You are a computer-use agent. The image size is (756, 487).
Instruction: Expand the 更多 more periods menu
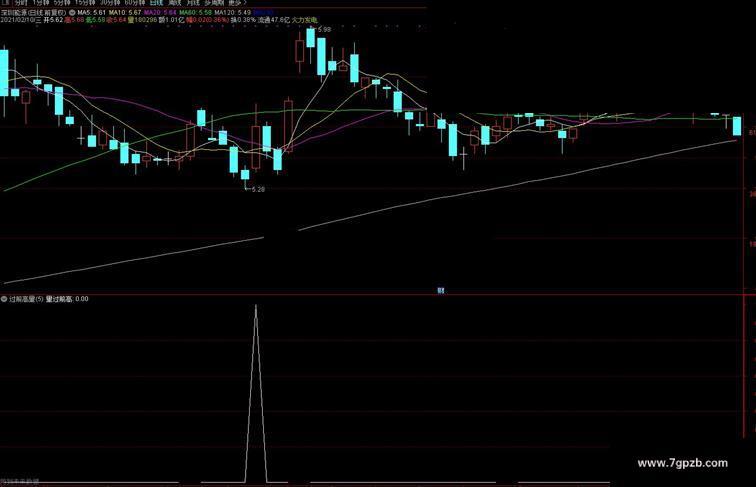[237, 2]
